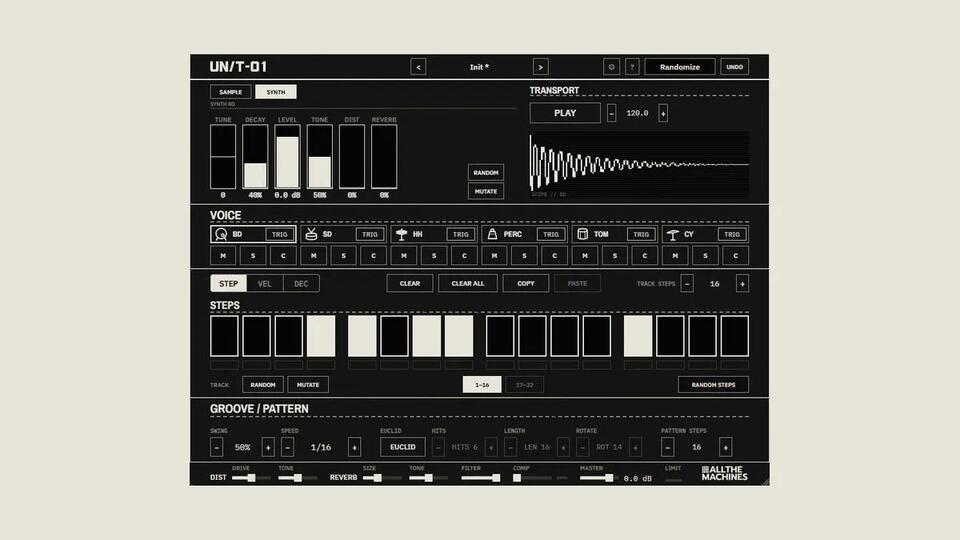Click the Randomize button
The width and height of the screenshot is (960, 540).
tap(680, 67)
